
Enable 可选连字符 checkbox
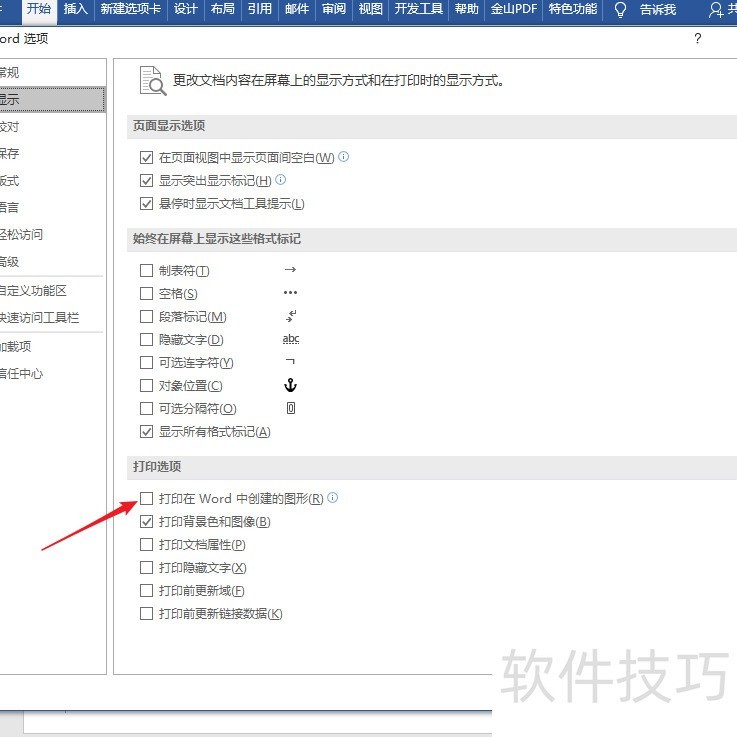(146, 362)
